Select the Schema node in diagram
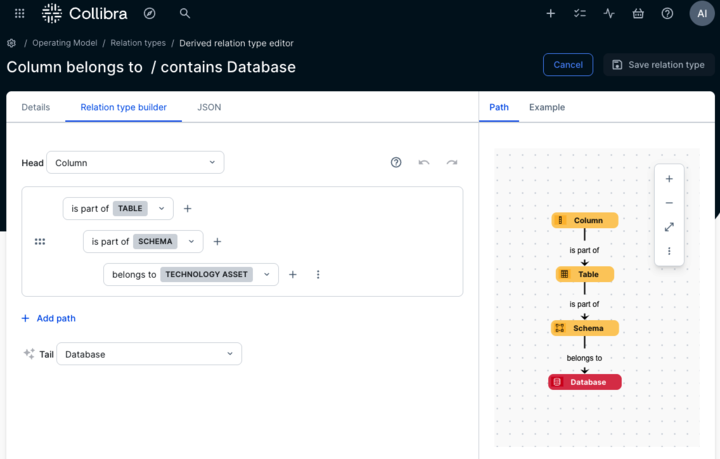Image resolution: width=720 pixels, height=459 pixels. point(585,328)
